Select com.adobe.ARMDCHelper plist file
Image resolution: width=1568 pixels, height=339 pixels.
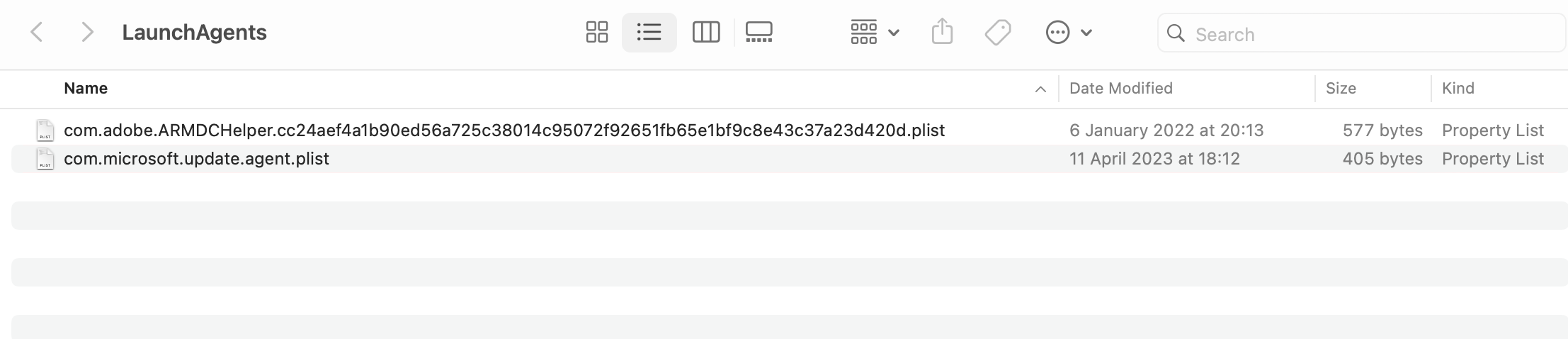pos(504,130)
